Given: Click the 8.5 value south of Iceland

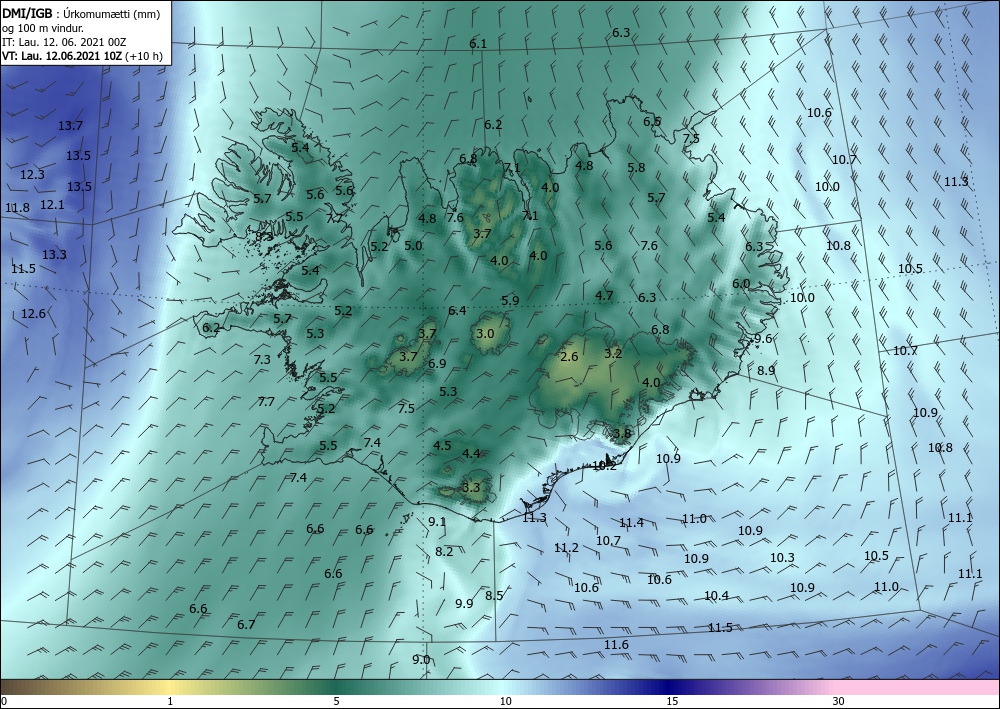Looking at the screenshot, I should 494,596.
